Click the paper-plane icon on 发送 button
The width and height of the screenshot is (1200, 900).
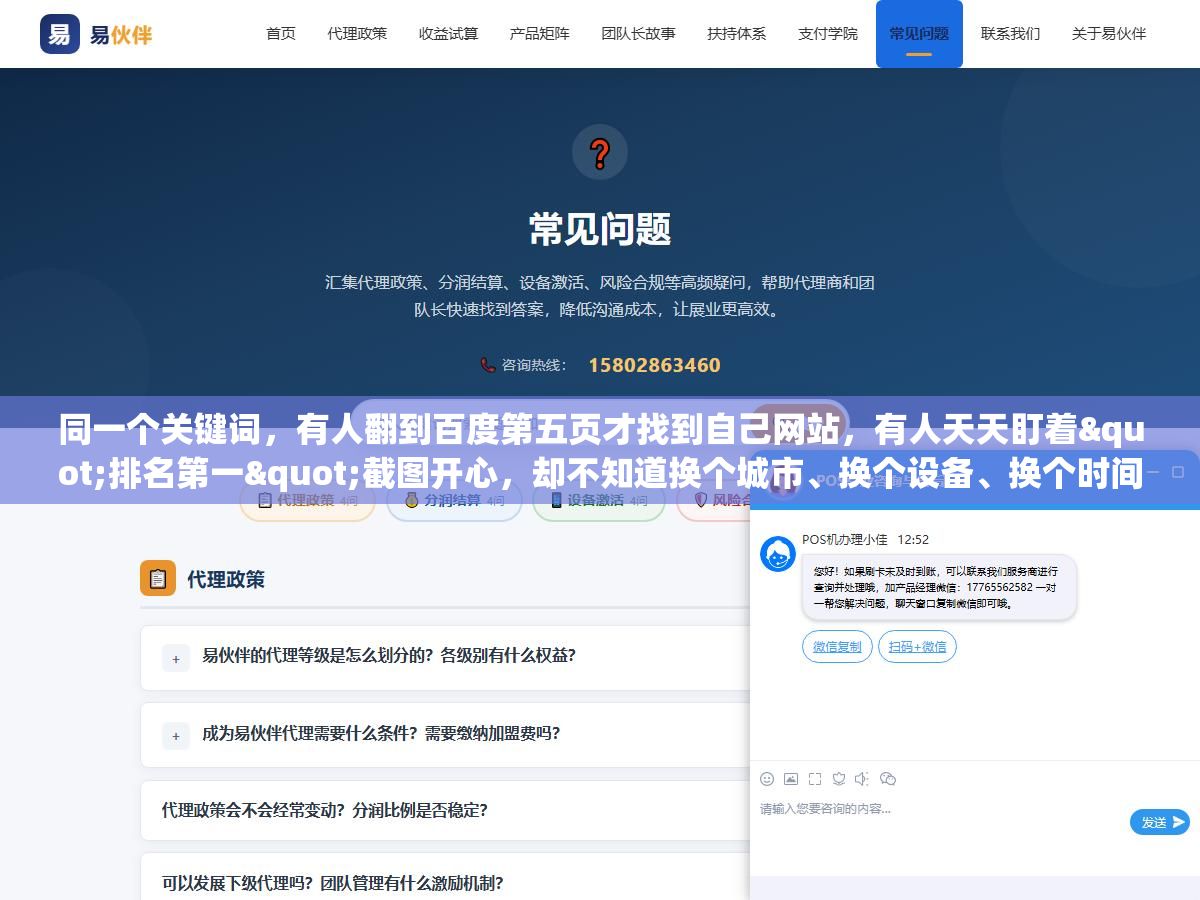point(1179,822)
